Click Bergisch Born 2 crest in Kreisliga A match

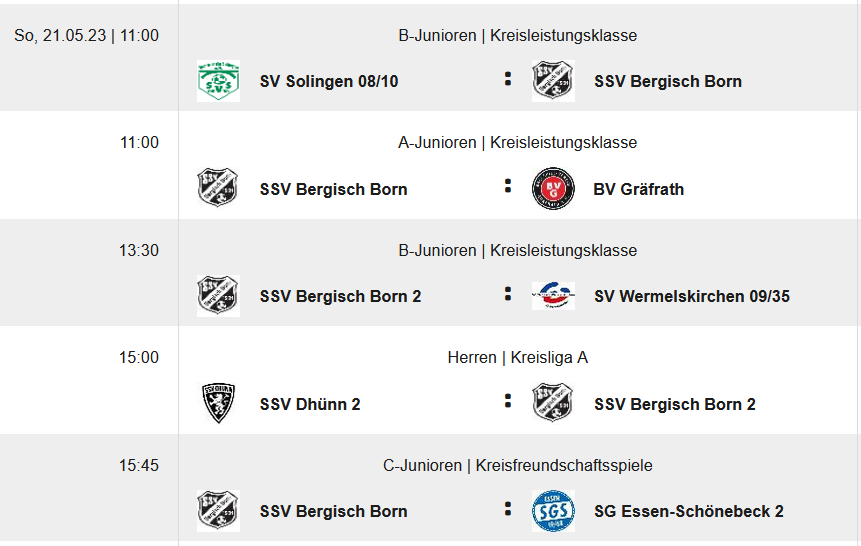click(553, 403)
